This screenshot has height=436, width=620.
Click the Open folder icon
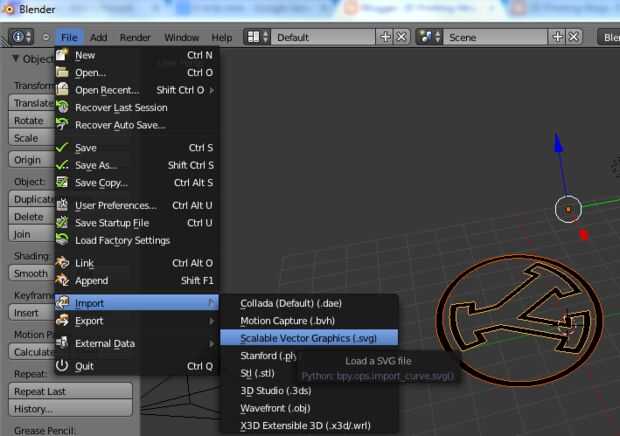pyautogui.click(x=62, y=72)
